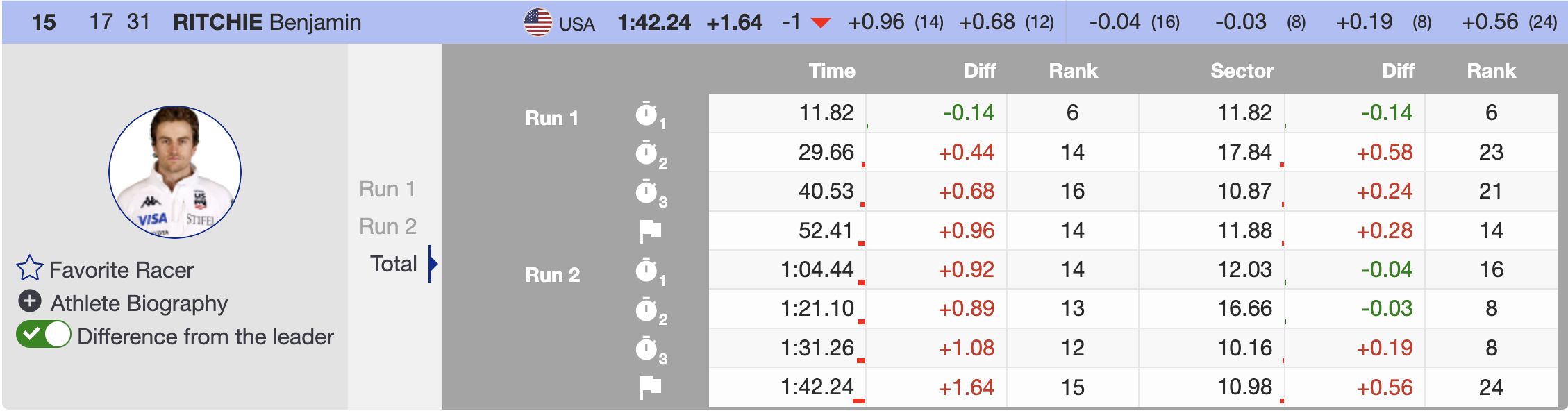1568x411 pixels.
Task: Click the Run 2 second intermediate stopwatch icon
Action: click(647, 310)
